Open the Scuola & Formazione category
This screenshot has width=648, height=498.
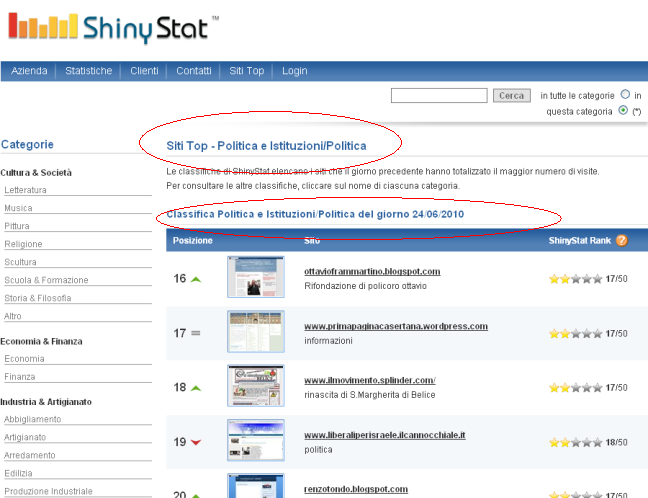(46, 280)
